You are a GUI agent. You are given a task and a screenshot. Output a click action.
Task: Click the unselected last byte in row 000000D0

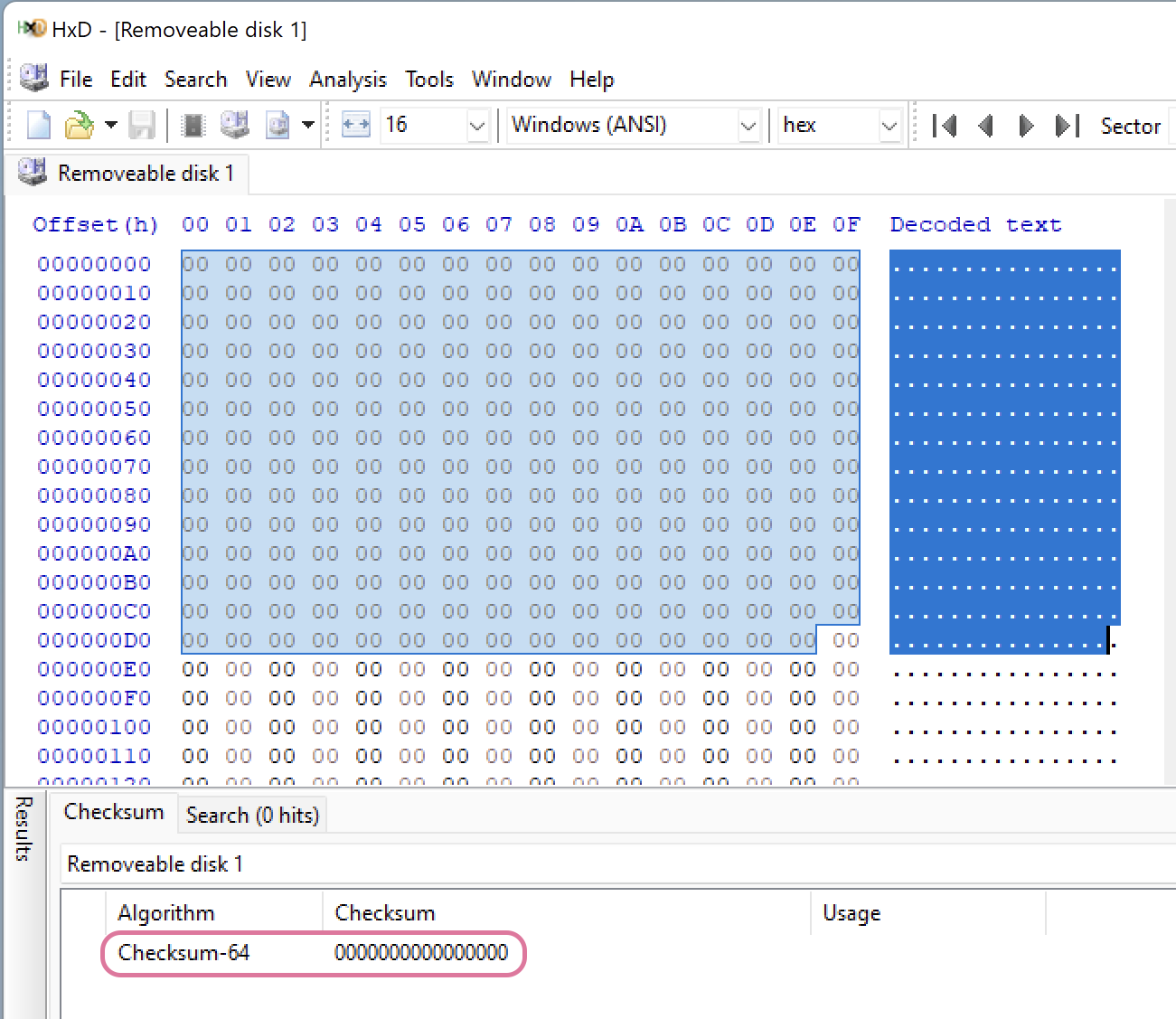point(846,640)
